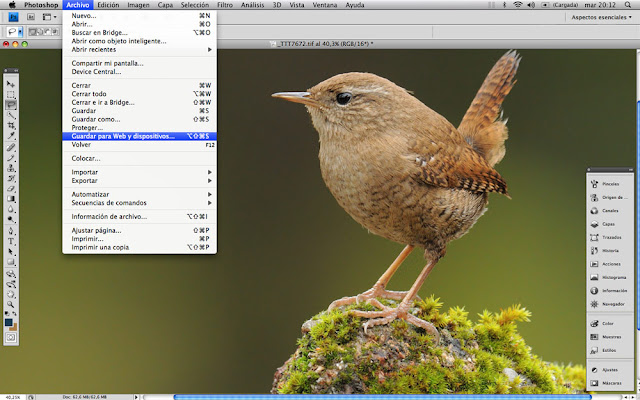The height and width of the screenshot is (400, 640).
Task: Select the Clone Stamp tool
Action: coord(11,168)
